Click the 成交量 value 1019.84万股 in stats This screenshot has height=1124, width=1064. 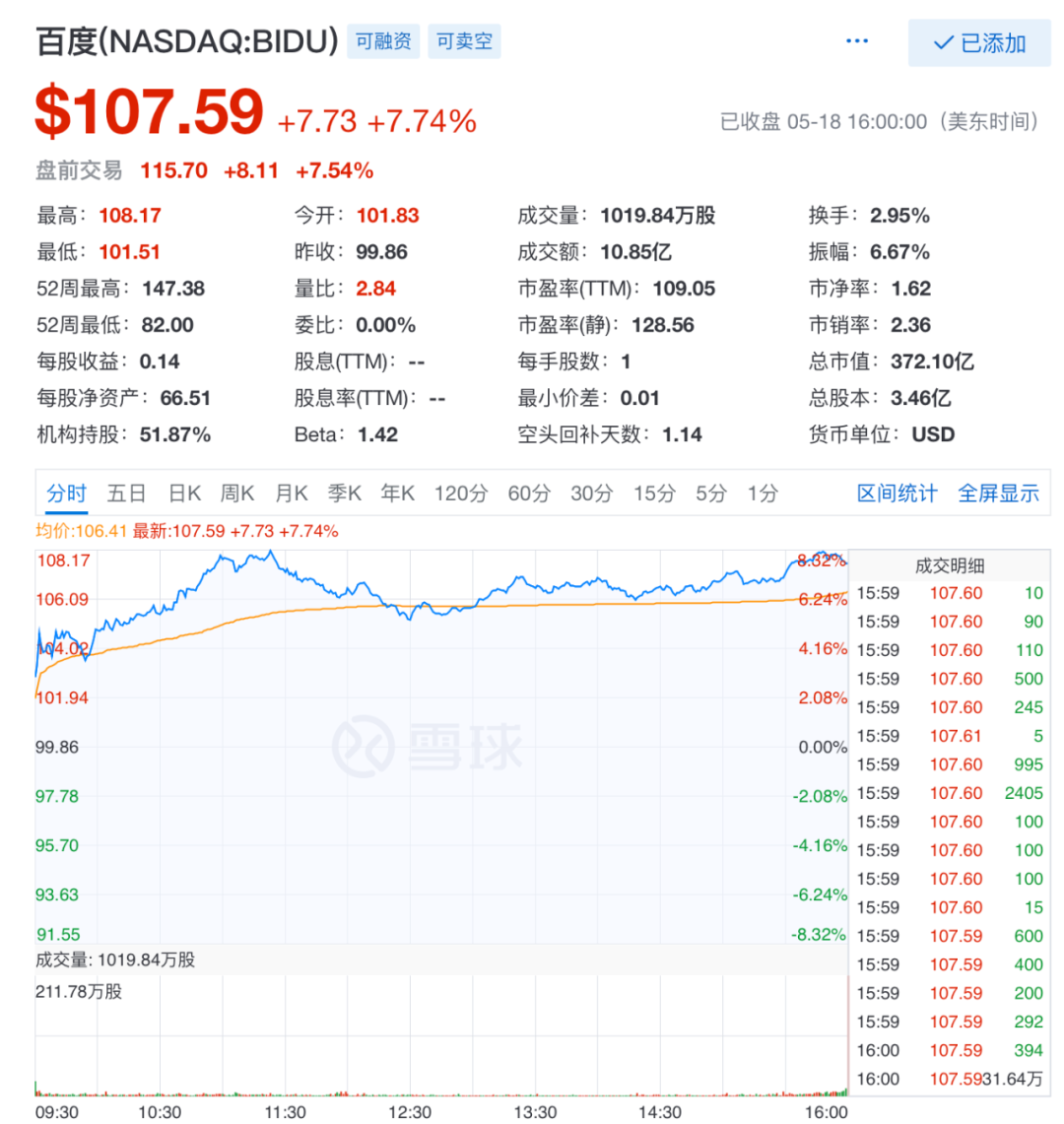pos(657,215)
